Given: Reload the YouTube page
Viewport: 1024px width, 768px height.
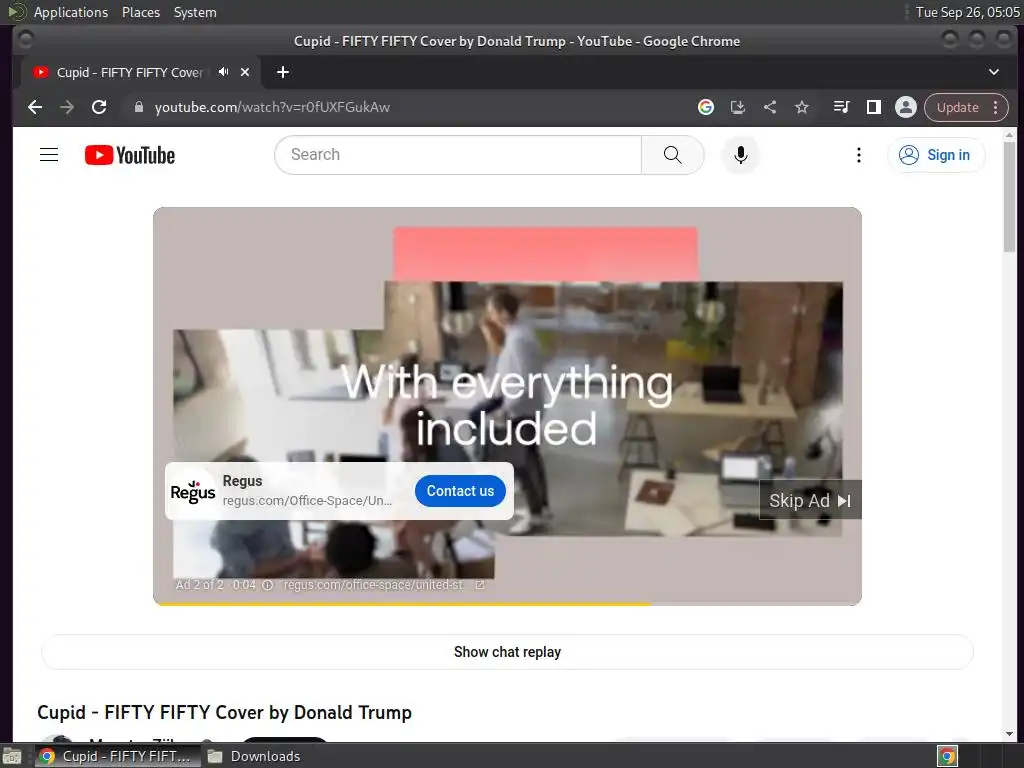Looking at the screenshot, I should point(99,107).
